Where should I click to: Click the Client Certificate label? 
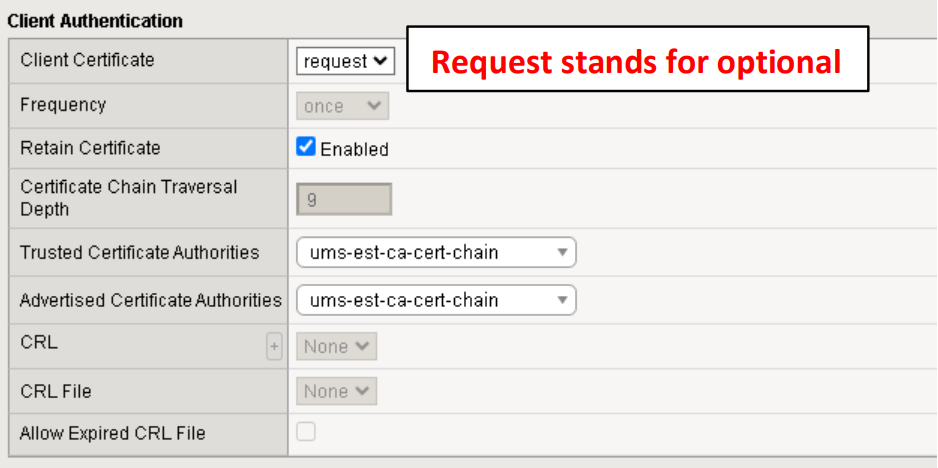[x=87, y=60]
